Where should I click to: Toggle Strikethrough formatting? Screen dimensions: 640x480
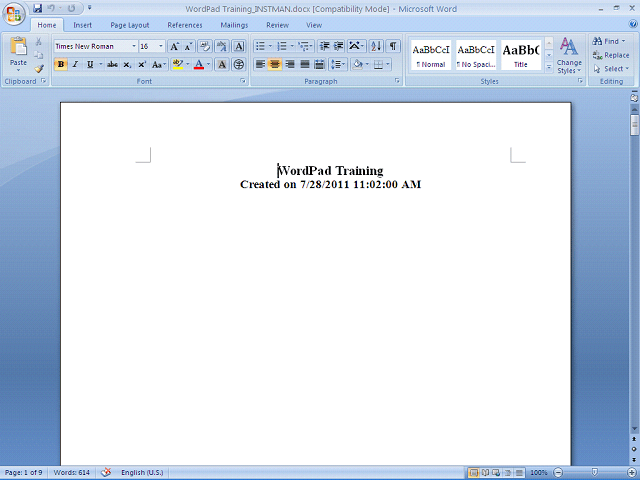click(x=112, y=64)
